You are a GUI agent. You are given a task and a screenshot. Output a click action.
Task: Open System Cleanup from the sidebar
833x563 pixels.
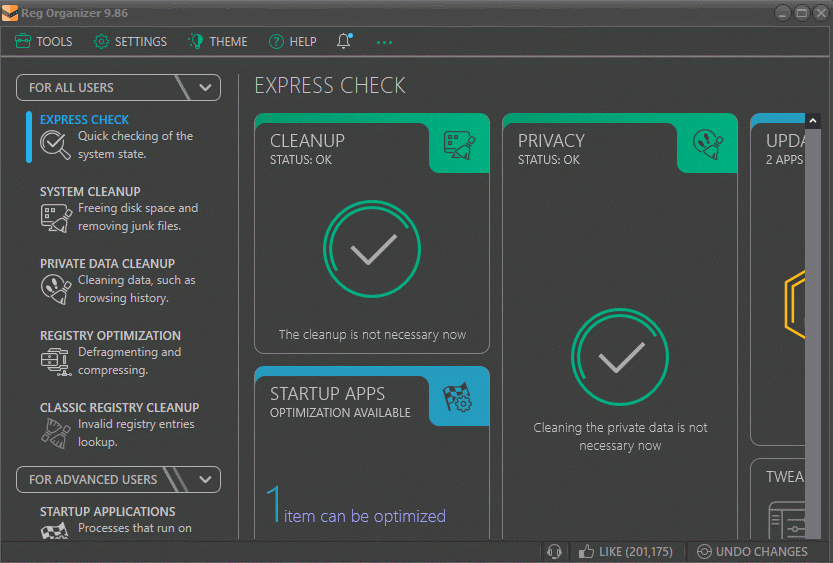click(x=119, y=209)
